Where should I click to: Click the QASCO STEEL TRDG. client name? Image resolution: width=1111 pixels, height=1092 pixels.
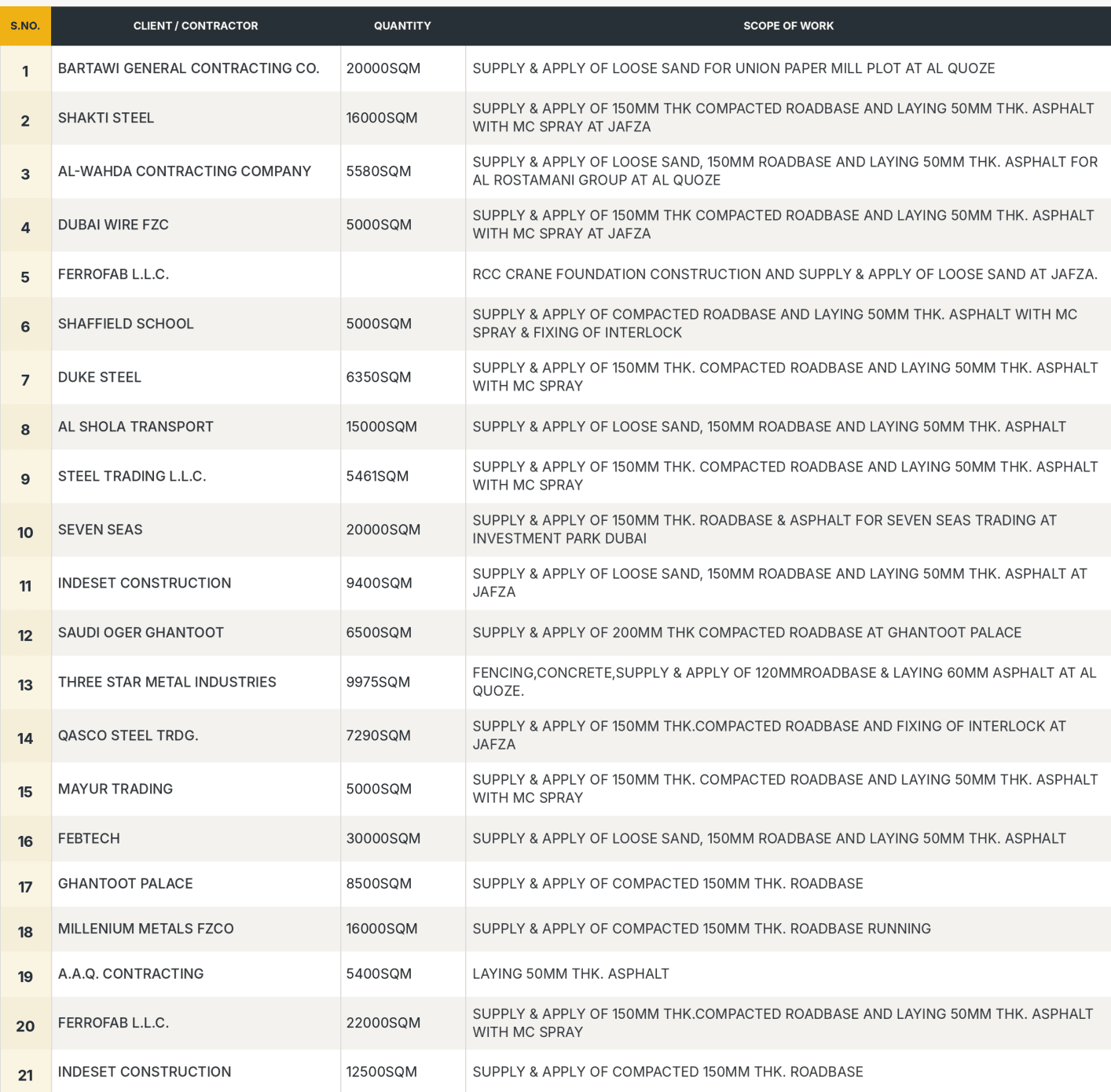(128, 735)
